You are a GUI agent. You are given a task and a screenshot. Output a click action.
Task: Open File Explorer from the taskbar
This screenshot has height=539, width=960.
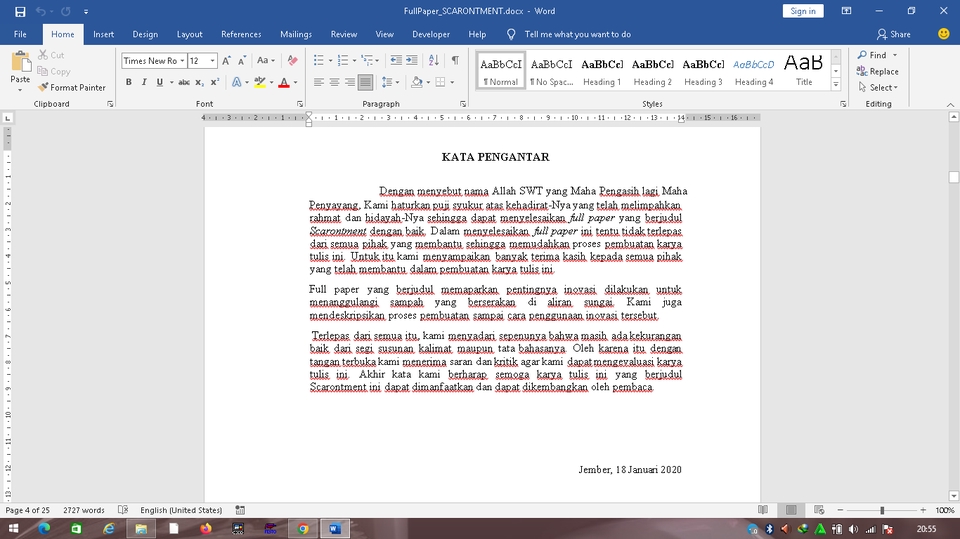click(141, 529)
